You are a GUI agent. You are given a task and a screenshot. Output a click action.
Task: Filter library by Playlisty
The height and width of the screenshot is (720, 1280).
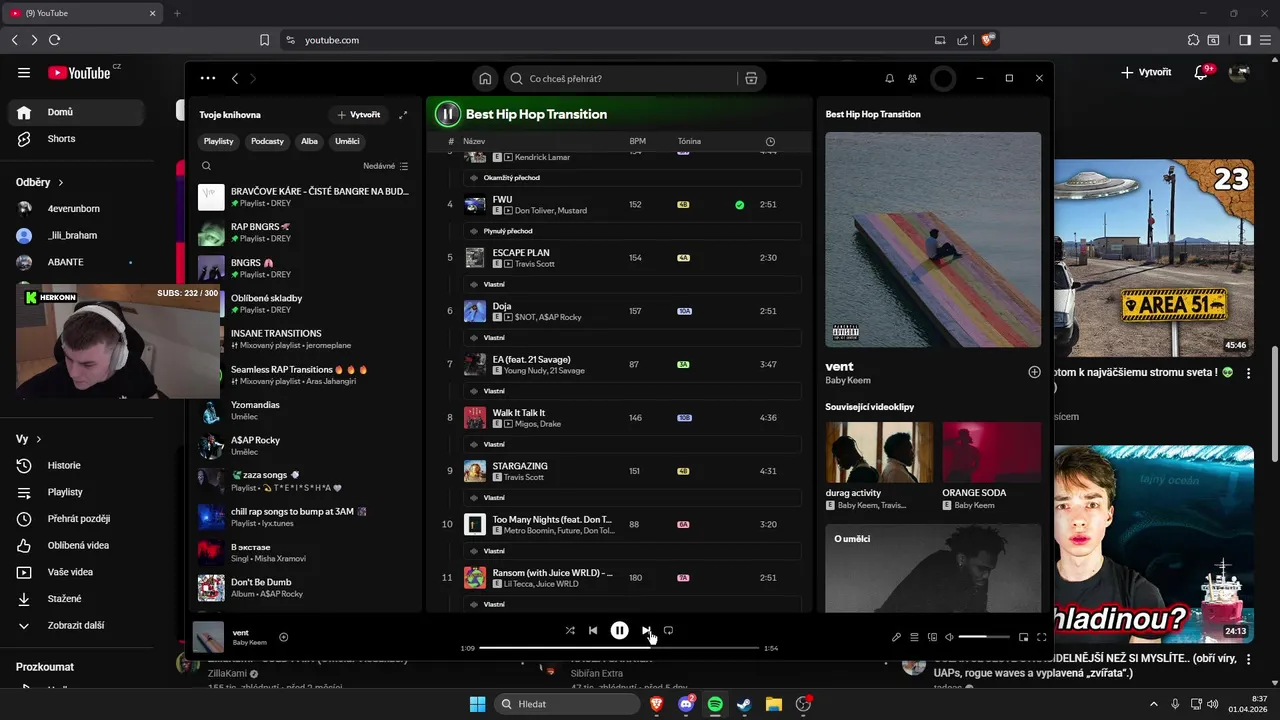coord(219,141)
